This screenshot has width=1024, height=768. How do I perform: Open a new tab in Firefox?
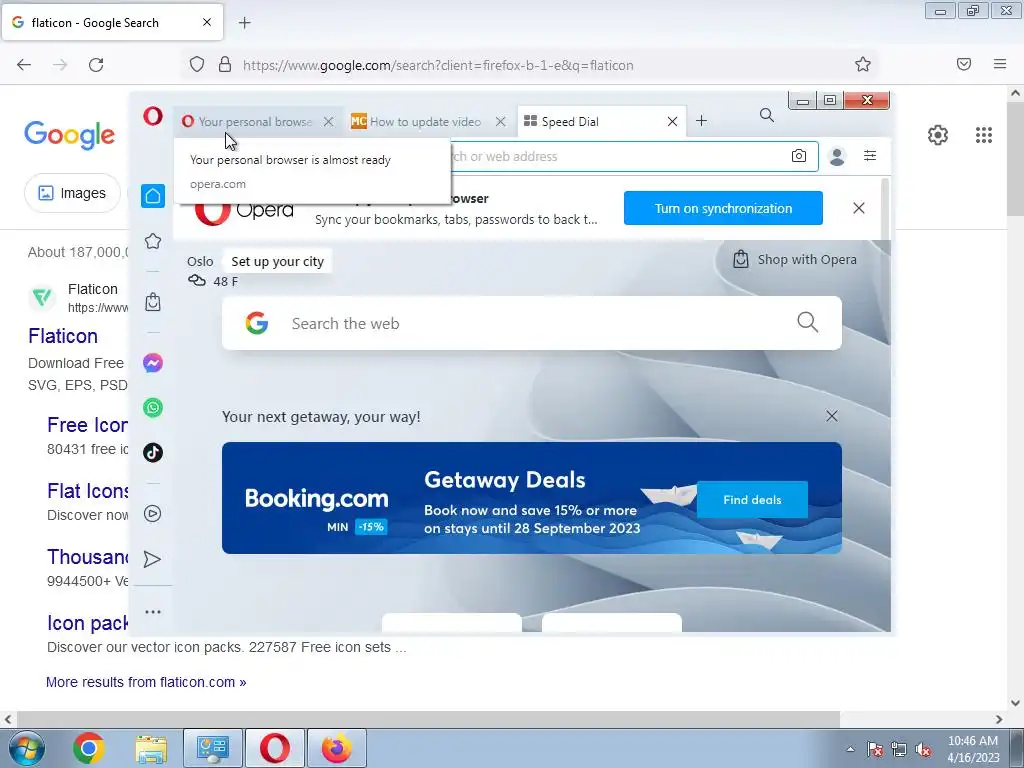[x=244, y=23]
